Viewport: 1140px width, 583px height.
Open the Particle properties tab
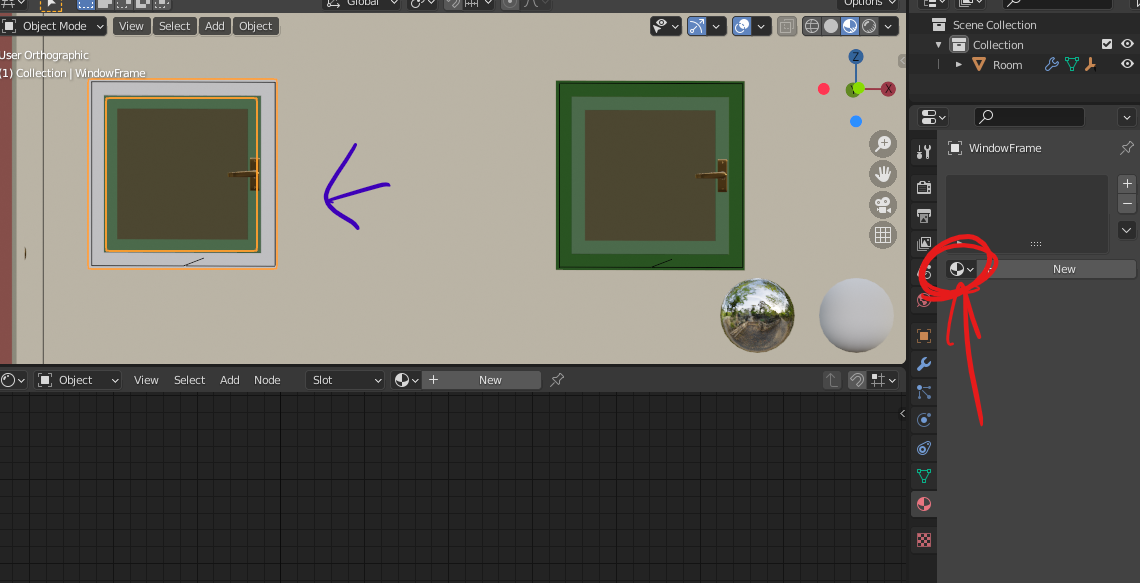point(924,392)
